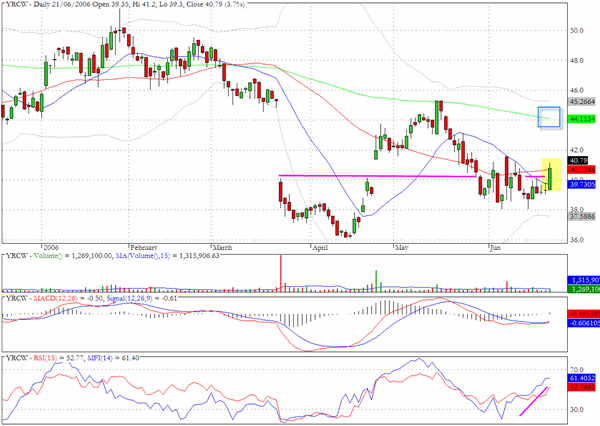The width and height of the screenshot is (600, 426).
Task: Click the red 40.7245 moving average value
Action: [x=582, y=169]
